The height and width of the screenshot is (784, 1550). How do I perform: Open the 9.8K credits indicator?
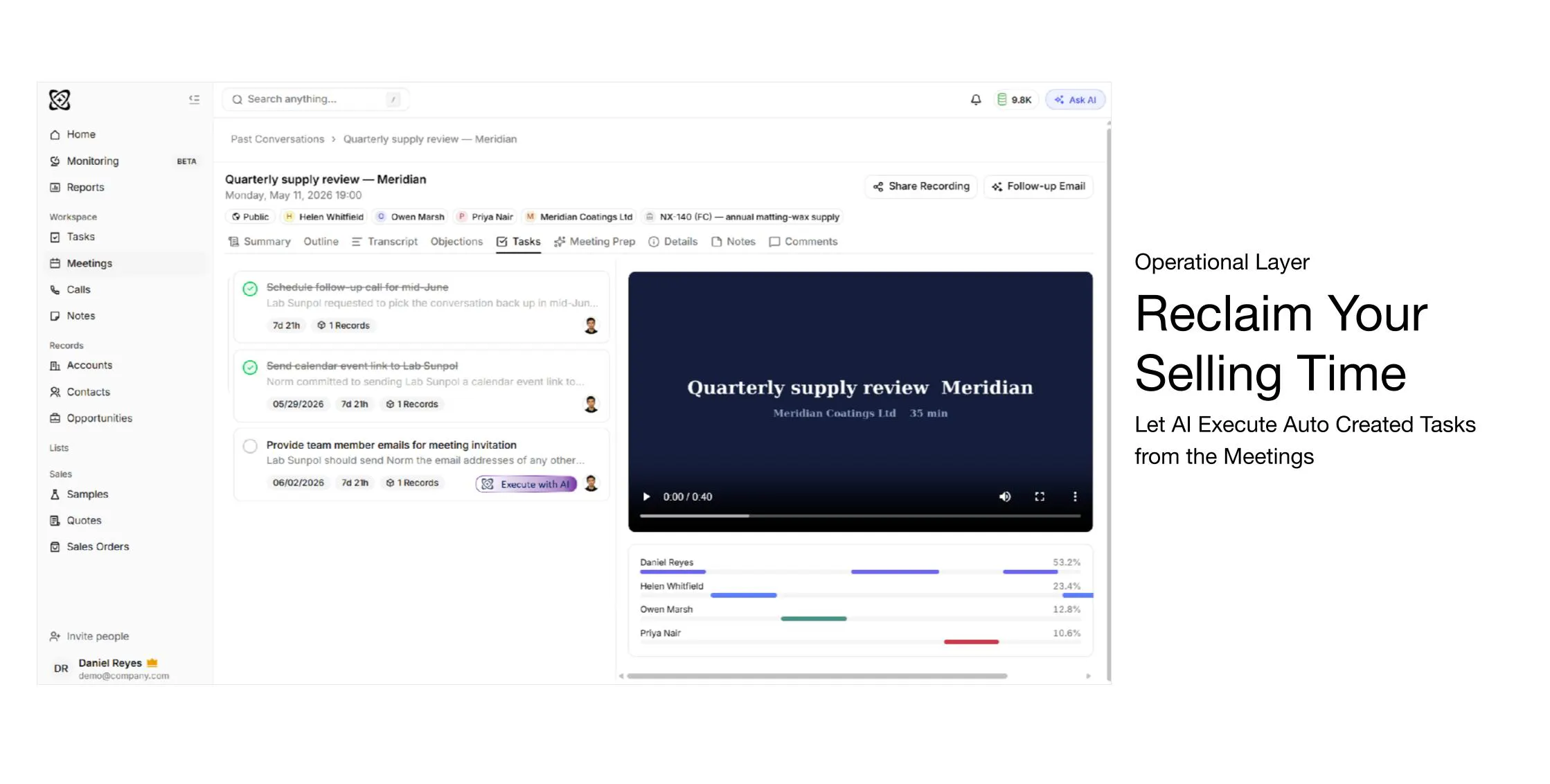[x=1015, y=100]
